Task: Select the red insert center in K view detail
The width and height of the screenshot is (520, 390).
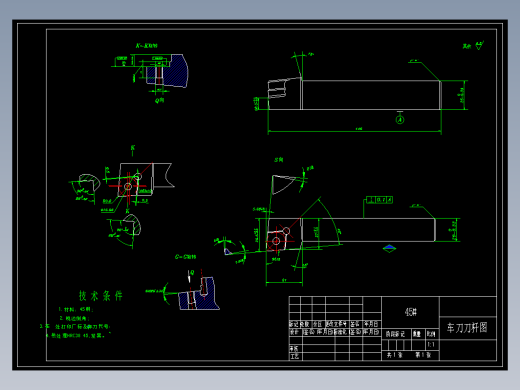Action: coord(128,186)
